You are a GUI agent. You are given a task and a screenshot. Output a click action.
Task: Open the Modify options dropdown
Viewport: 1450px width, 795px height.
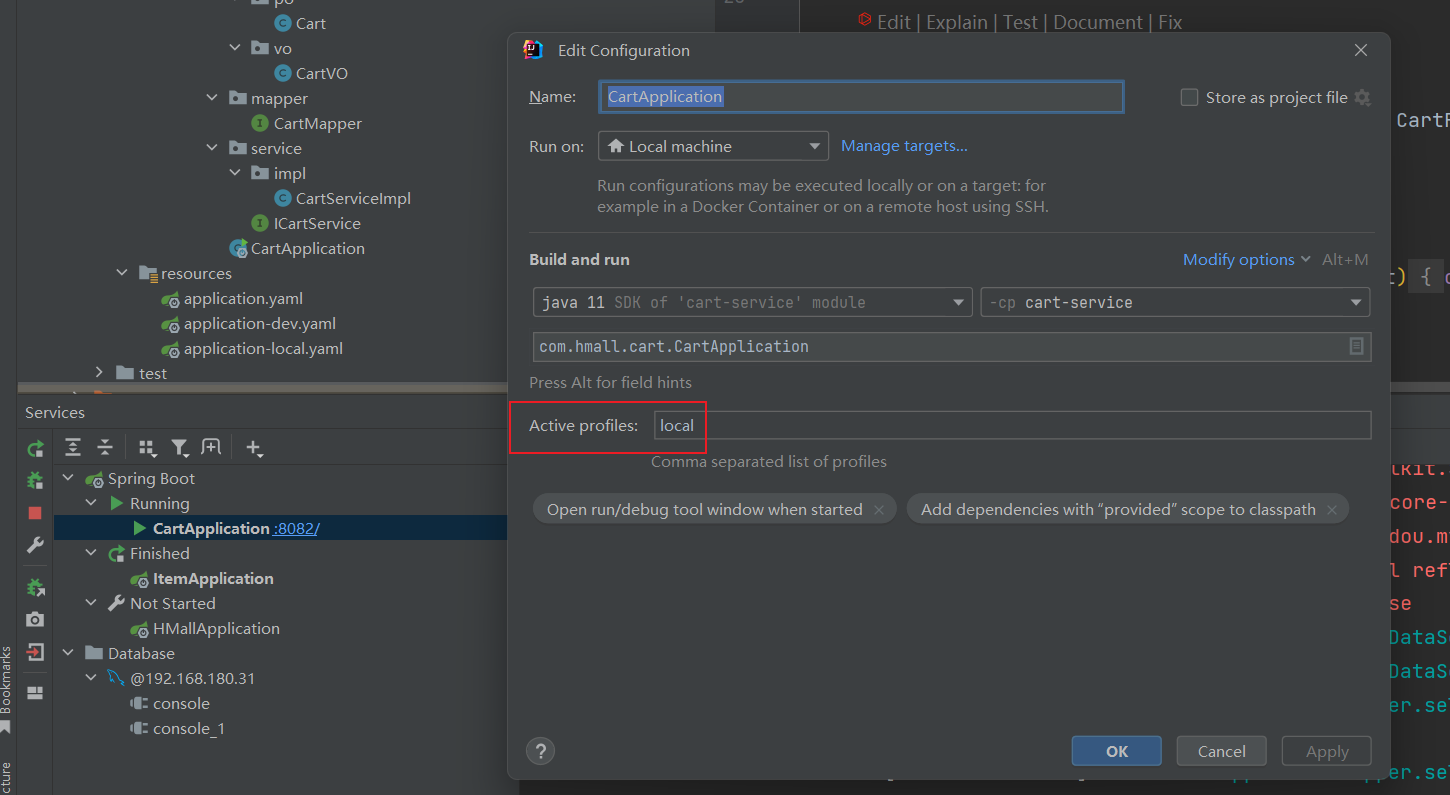pyautogui.click(x=1246, y=259)
